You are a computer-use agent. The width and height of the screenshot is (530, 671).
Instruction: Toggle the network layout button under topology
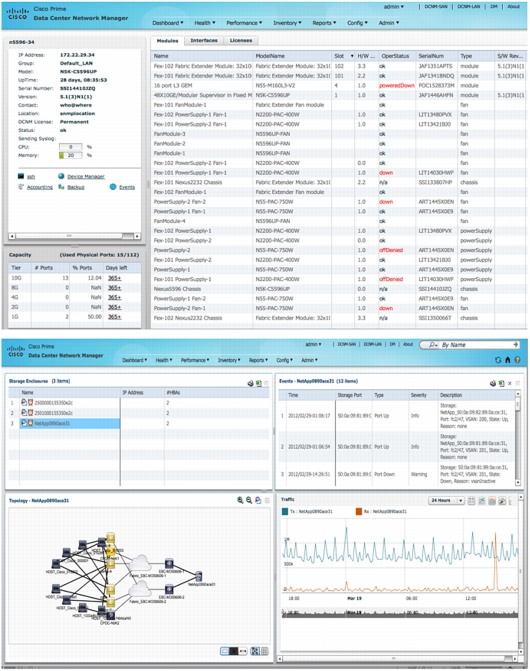point(255,651)
